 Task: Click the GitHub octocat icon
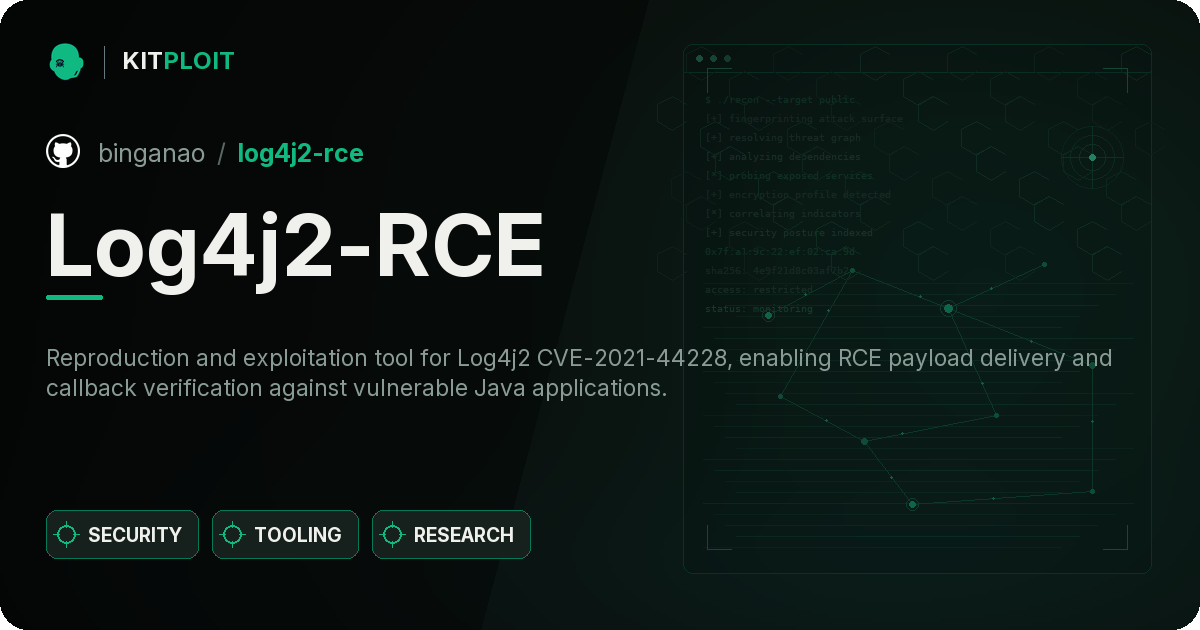63,152
